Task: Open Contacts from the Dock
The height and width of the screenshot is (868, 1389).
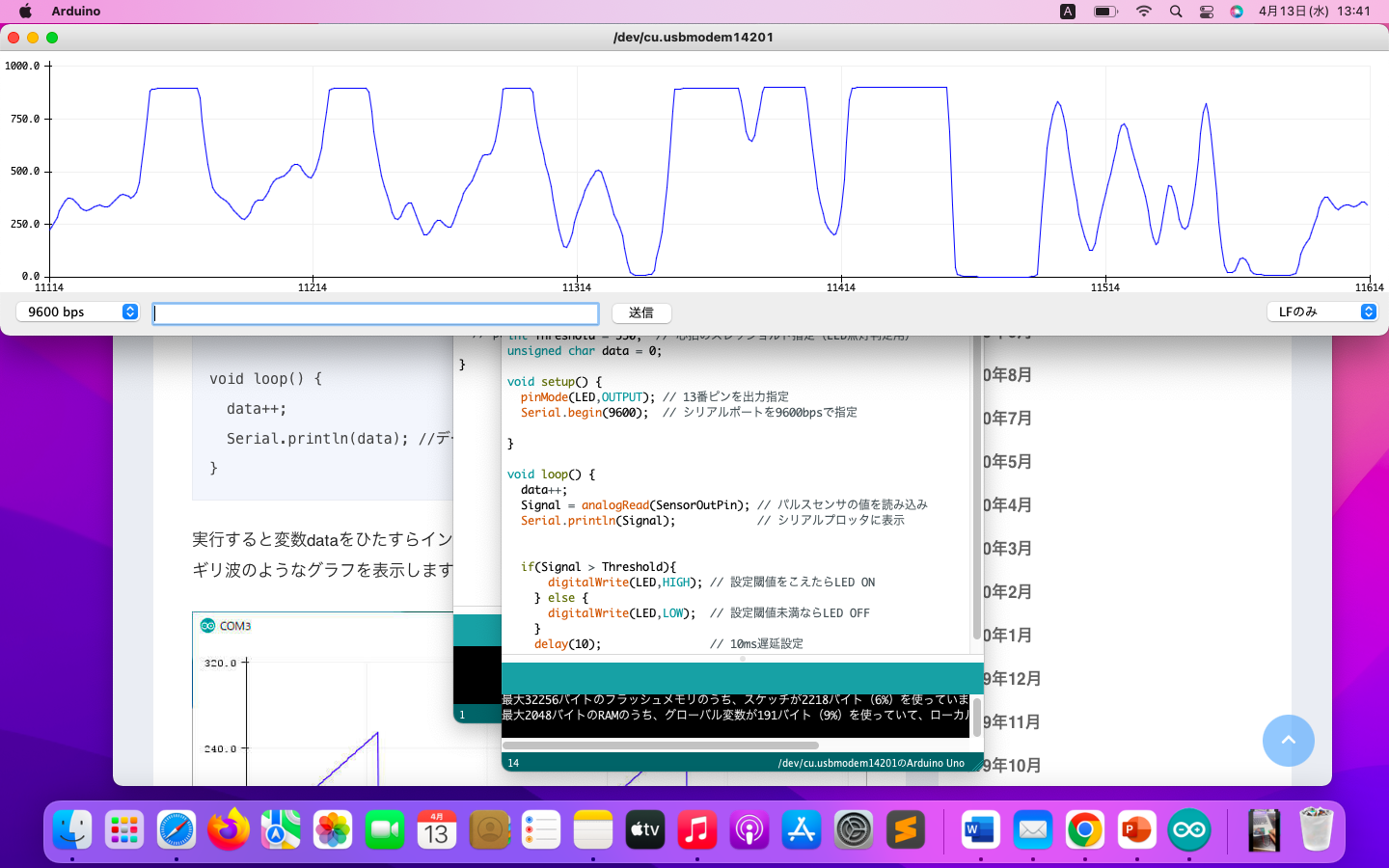Action: tap(489, 829)
